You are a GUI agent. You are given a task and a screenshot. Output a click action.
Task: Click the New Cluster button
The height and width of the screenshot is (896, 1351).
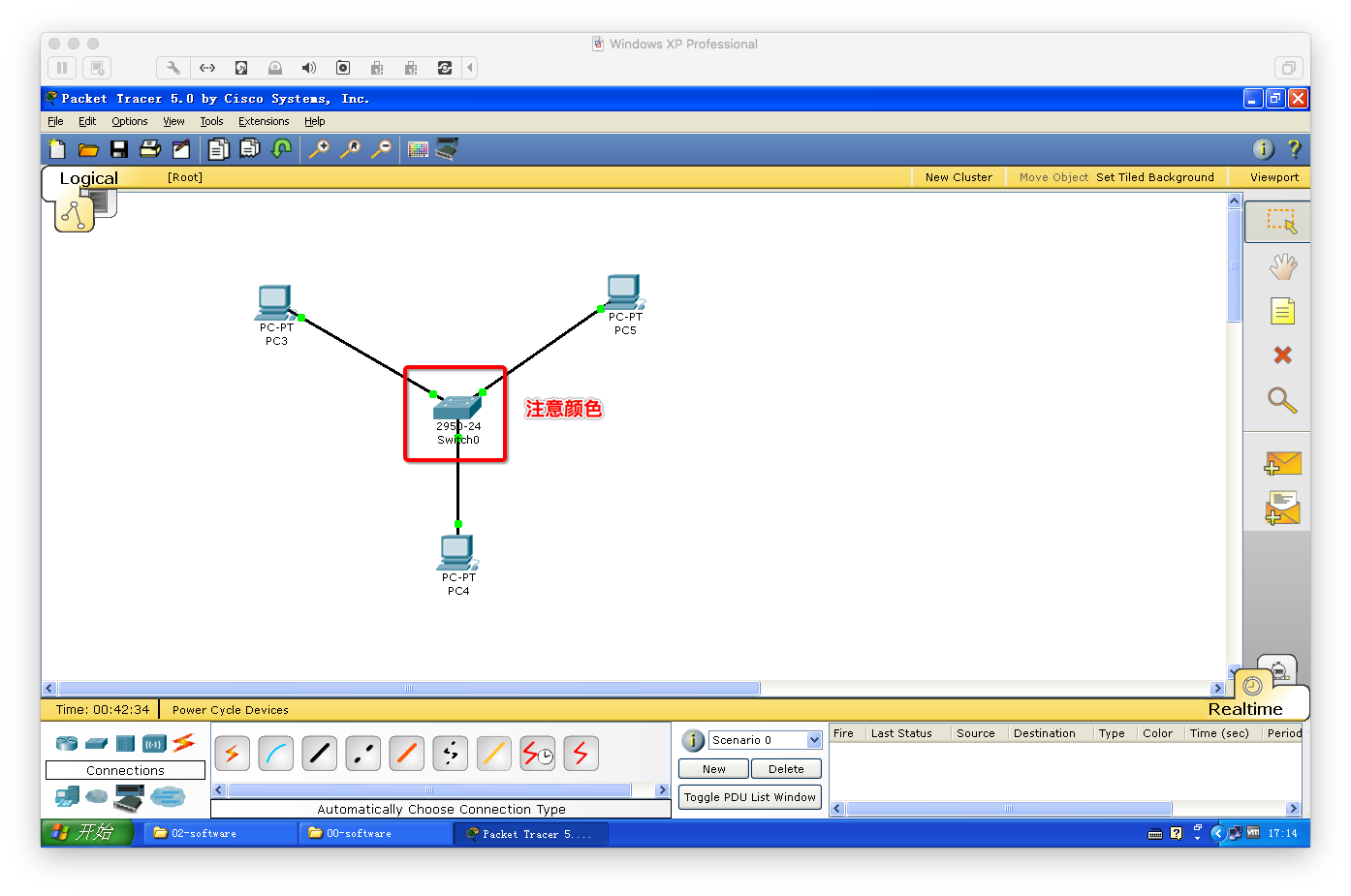coord(958,177)
